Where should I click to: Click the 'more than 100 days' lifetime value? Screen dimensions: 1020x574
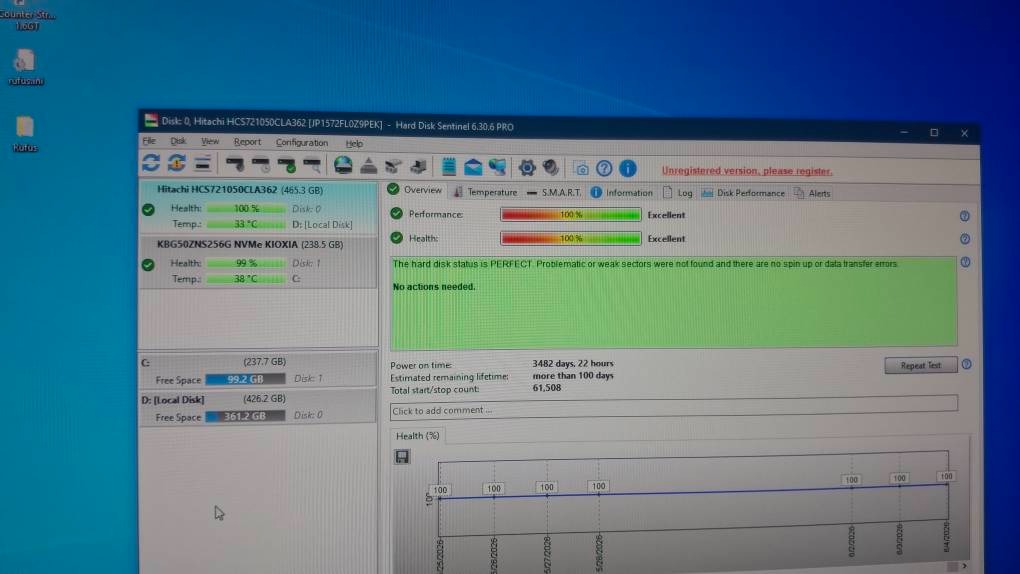pyautogui.click(x=572, y=376)
